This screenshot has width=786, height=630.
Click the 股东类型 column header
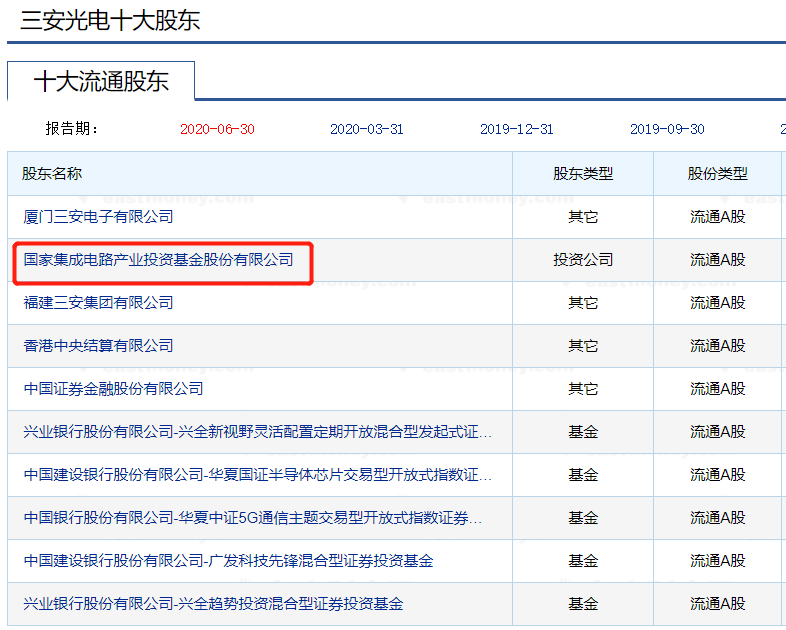tap(583, 174)
